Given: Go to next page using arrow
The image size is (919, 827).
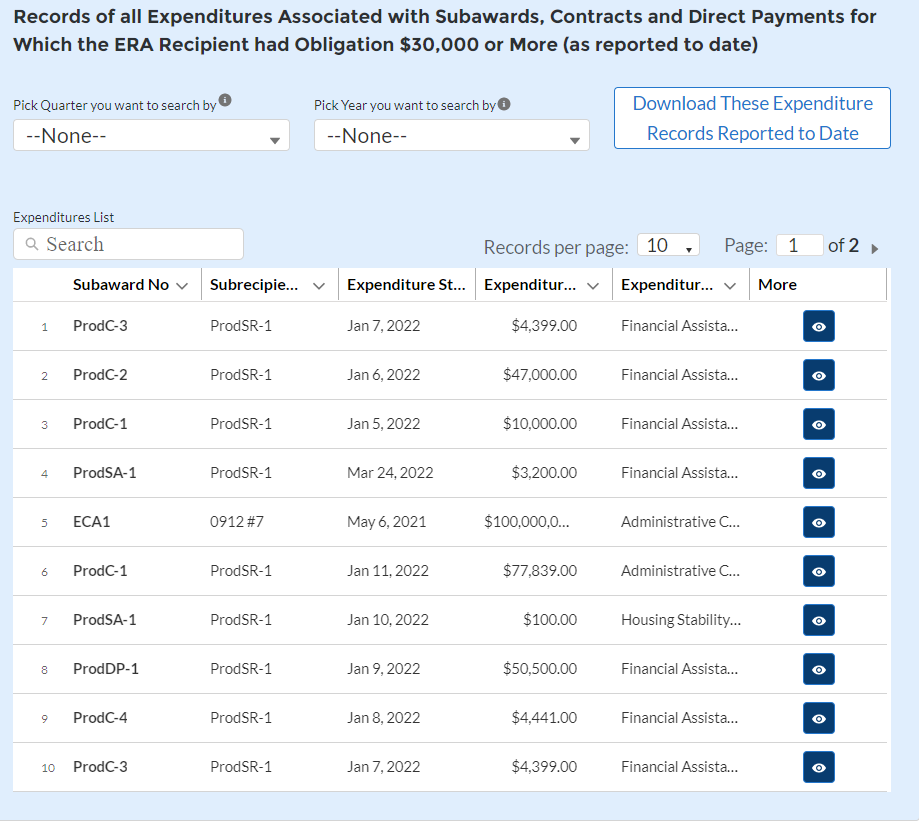Looking at the screenshot, I should [875, 248].
